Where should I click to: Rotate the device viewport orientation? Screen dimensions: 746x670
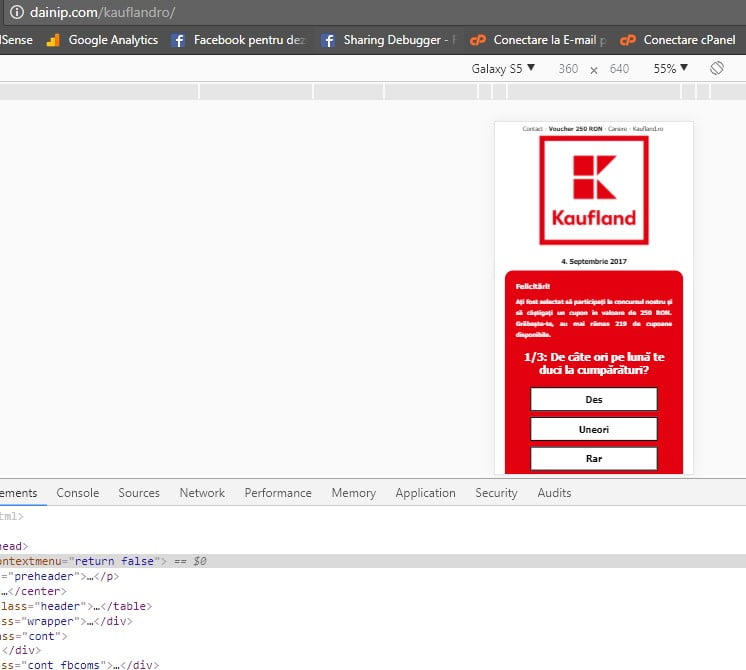717,68
